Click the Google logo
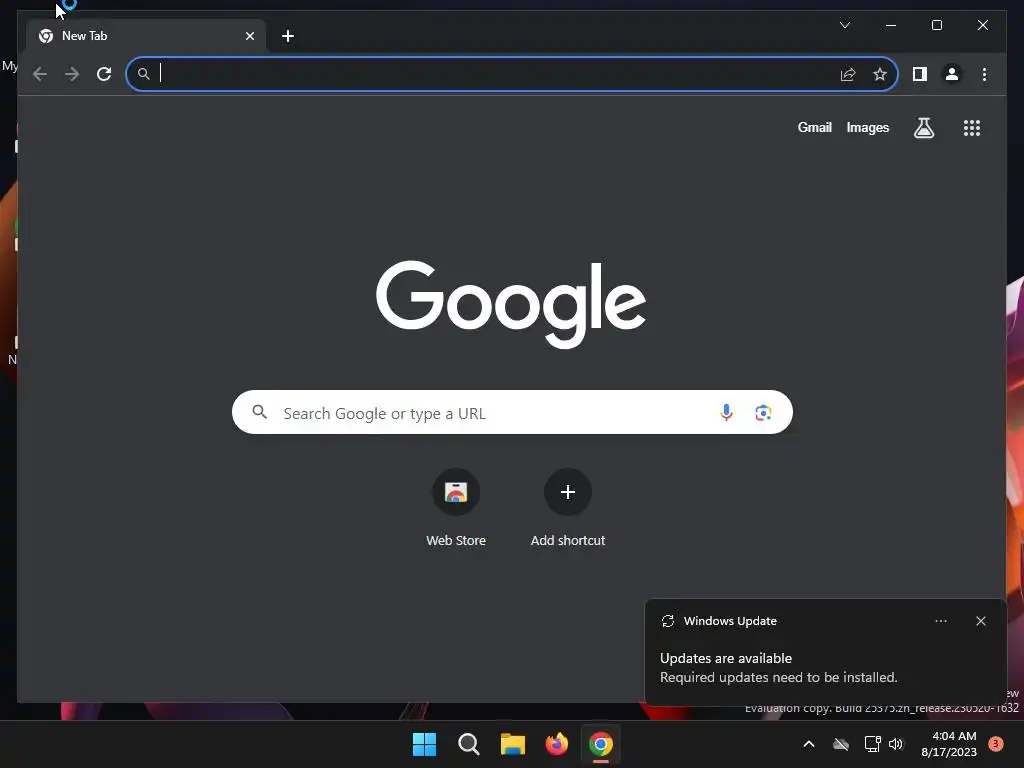This screenshot has height=768, width=1024. point(511,304)
